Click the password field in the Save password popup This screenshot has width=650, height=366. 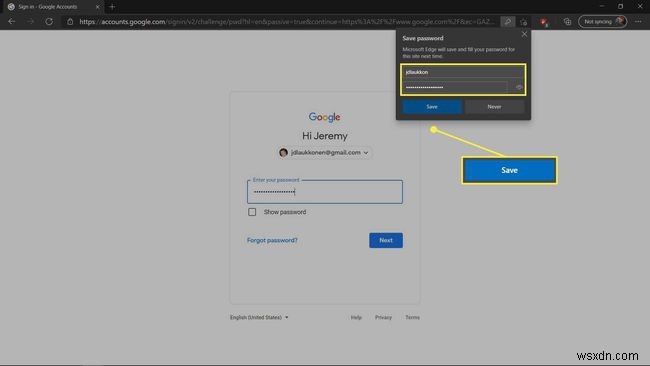coord(455,87)
